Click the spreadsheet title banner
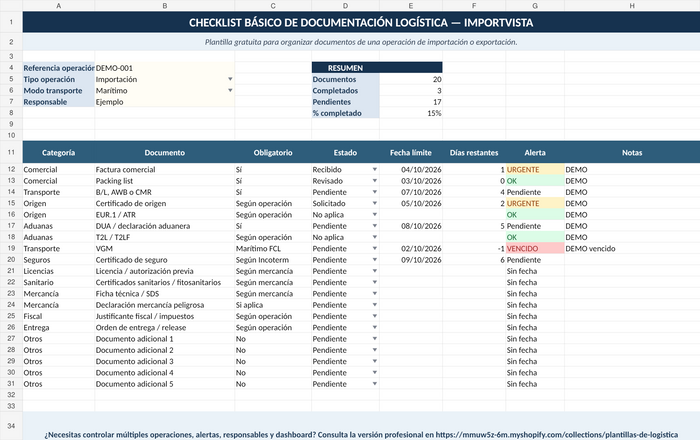The height and width of the screenshot is (440, 700). (361, 22)
